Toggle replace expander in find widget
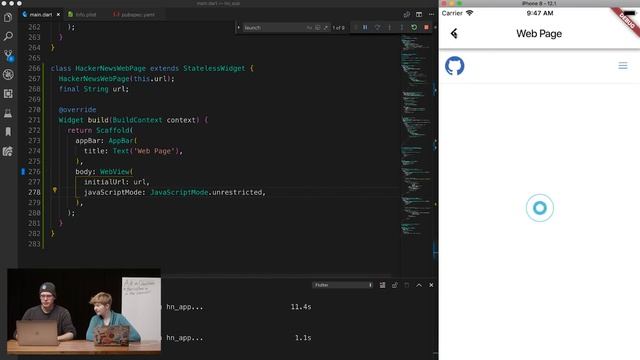The image size is (640, 360). click(239, 27)
